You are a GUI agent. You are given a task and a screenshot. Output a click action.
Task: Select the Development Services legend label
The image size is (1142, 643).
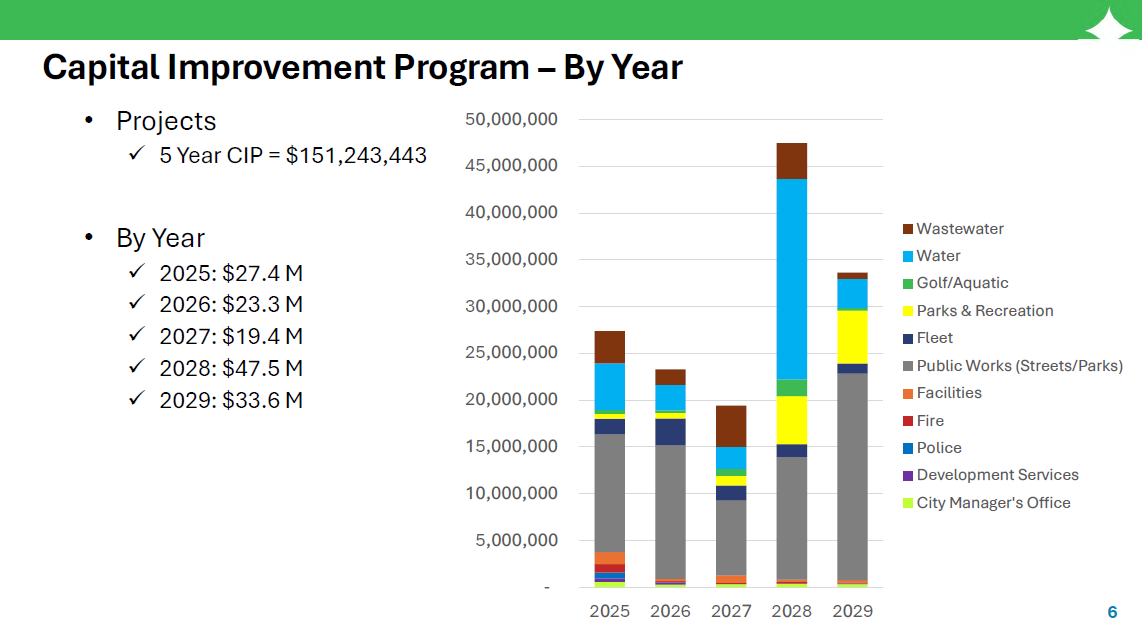pyautogui.click(x=997, y=475)
